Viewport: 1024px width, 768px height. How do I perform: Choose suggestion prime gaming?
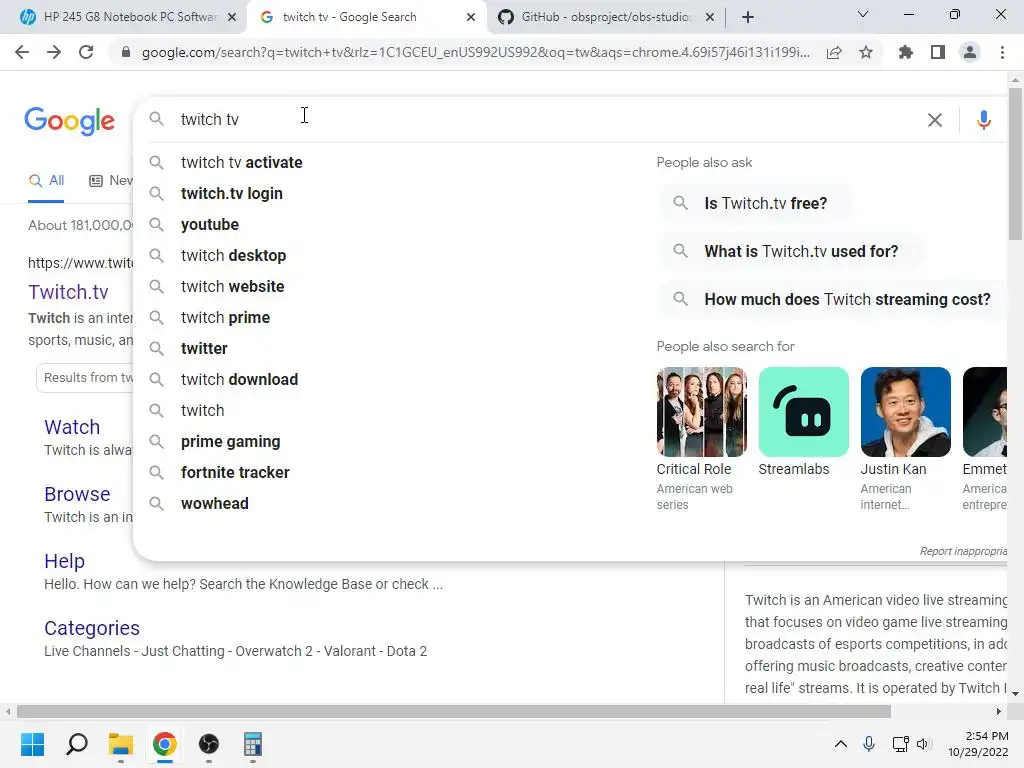[x=231, y=441]
